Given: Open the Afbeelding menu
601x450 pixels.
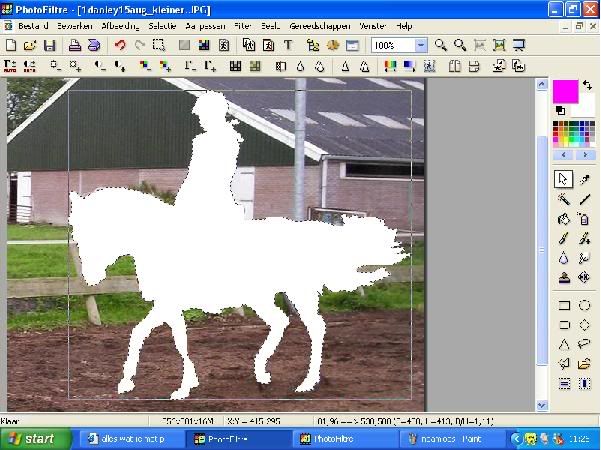Looking at the screenshot, I should click(x=120, y=26).
